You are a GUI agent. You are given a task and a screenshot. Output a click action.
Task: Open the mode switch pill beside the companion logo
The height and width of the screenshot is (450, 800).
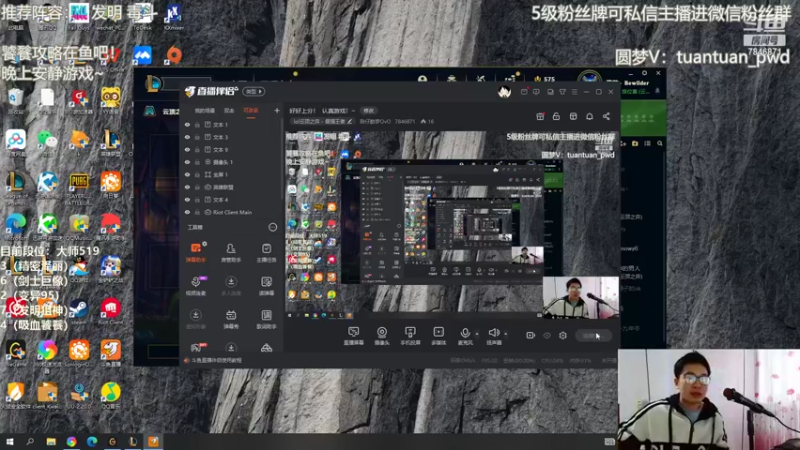pyautogui.click(x=254, y=92)
